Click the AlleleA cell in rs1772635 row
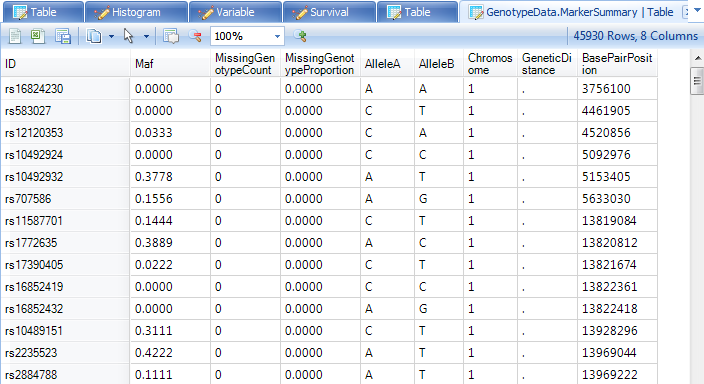 click(x=387, y=243)
